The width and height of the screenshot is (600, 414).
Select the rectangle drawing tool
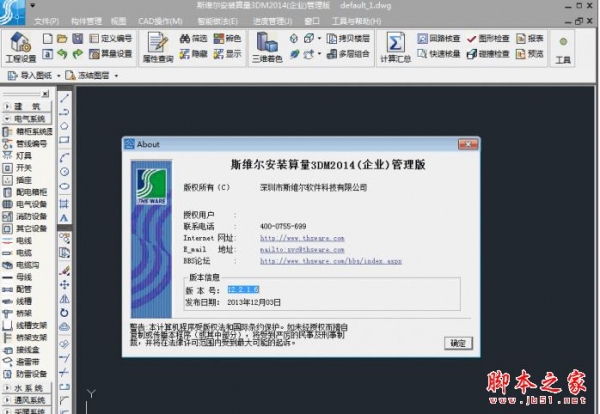[64, 140]
